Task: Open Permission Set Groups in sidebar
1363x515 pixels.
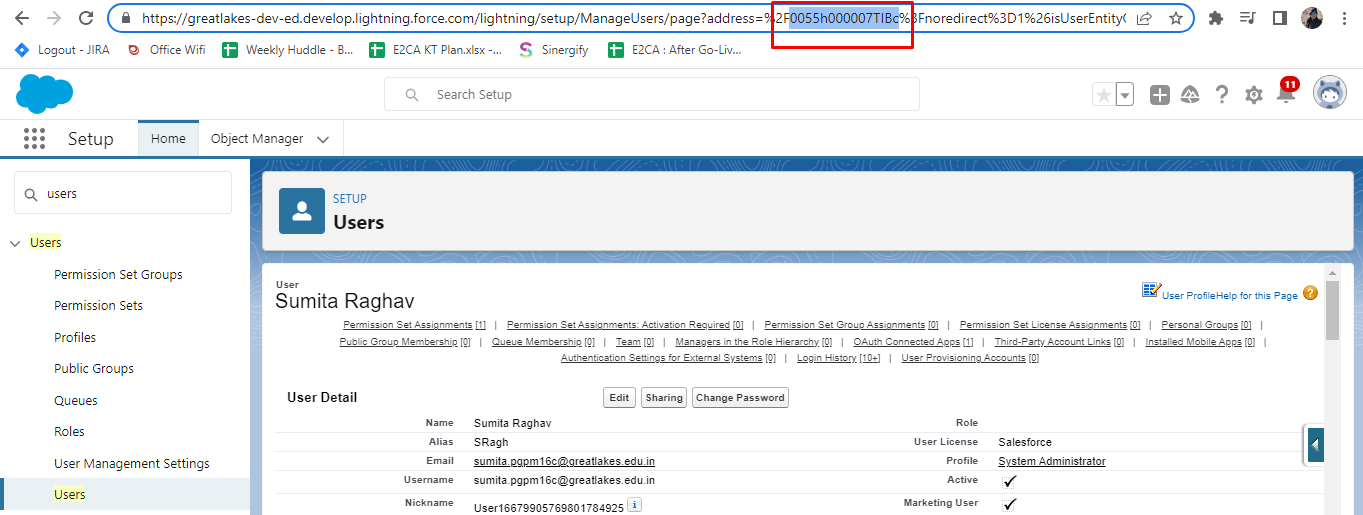Action: click(x=118, y=274)
